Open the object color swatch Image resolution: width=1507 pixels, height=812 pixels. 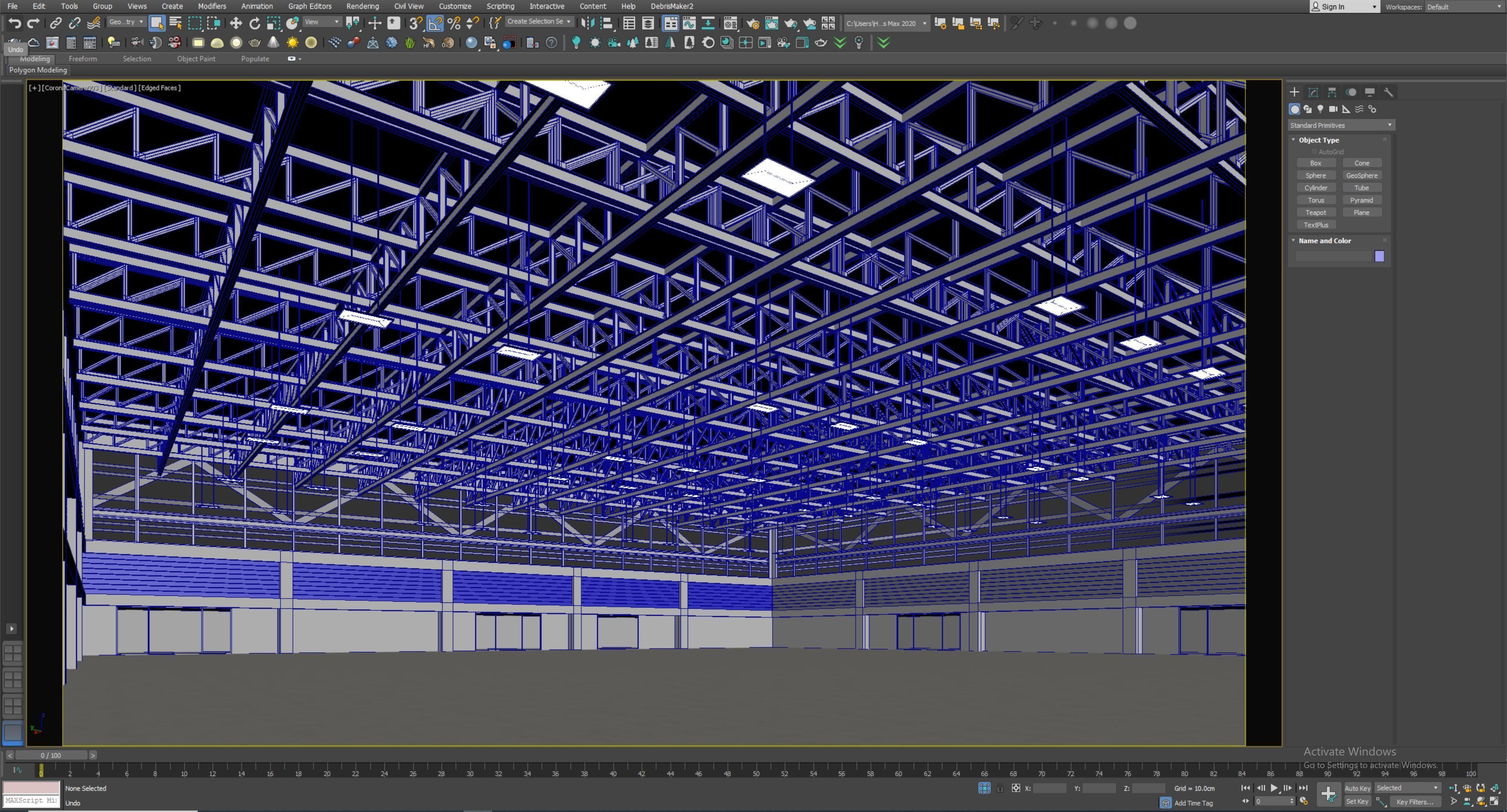1379,256
